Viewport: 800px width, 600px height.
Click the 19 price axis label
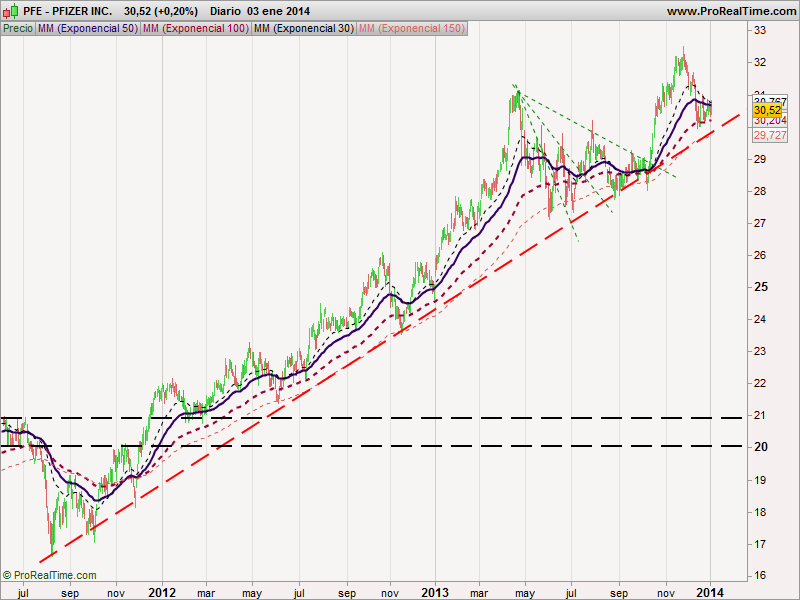760,480
